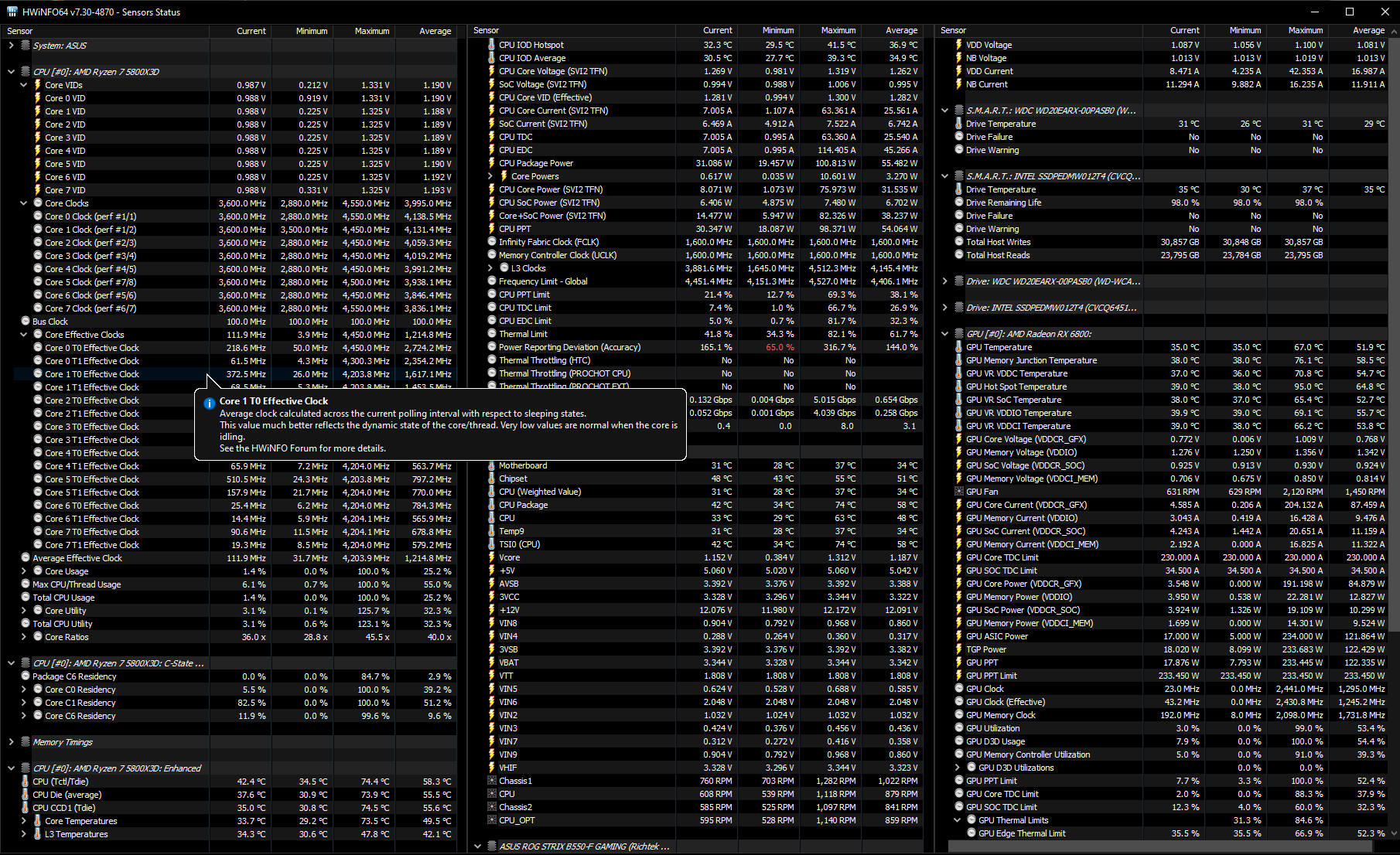Select the icon beside Power Reporting Deviation (Accuracy)
This screenshot has height=855, width=1400.
click(x=492, y=347)
